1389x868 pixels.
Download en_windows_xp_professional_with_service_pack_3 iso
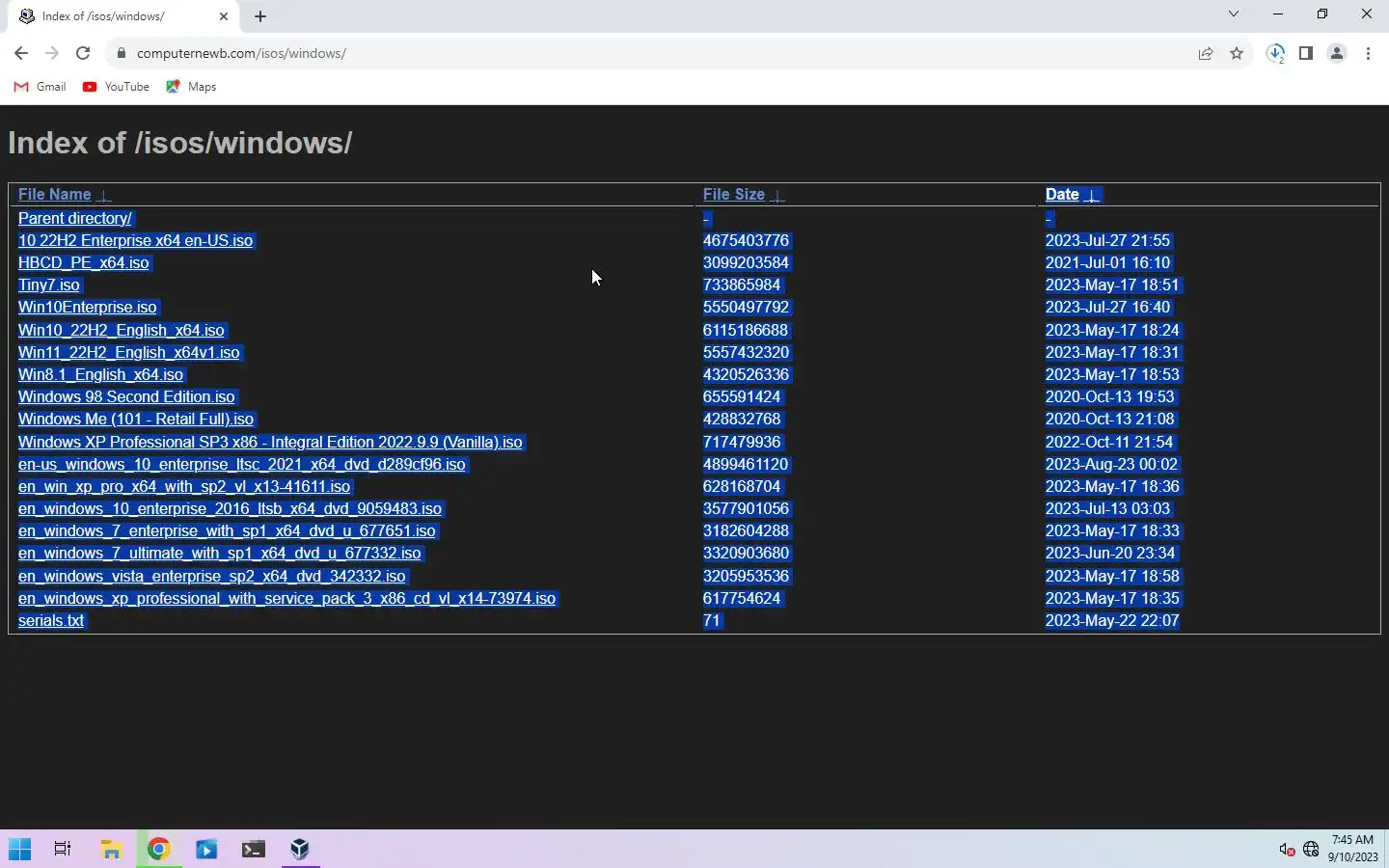(x=287, y=599)
